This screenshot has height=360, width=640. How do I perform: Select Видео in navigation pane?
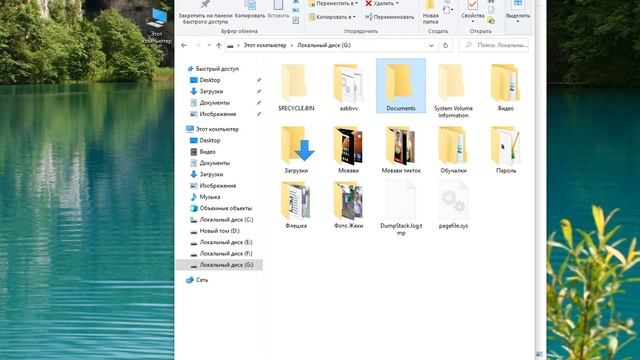207,151
